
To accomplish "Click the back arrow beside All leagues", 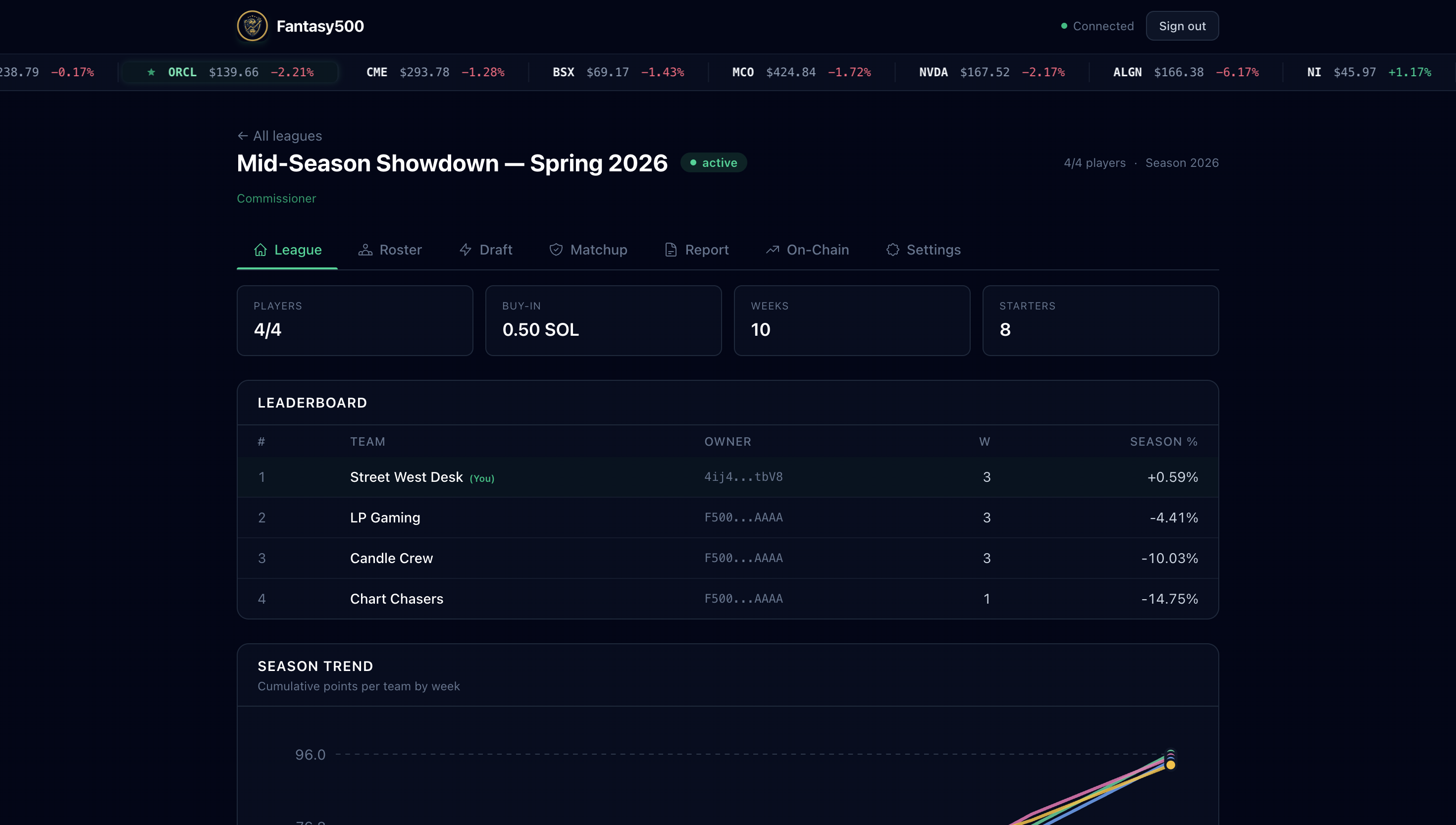I will pyautogui.click(x=243, y=136).
